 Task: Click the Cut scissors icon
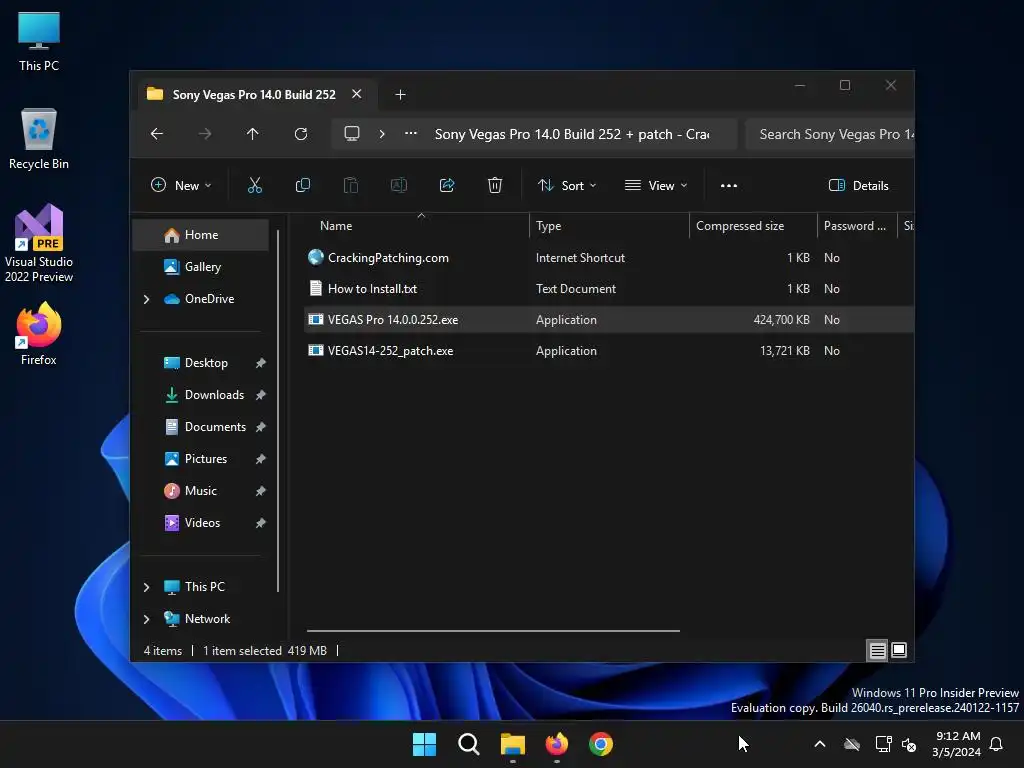(x=255, y=185)
